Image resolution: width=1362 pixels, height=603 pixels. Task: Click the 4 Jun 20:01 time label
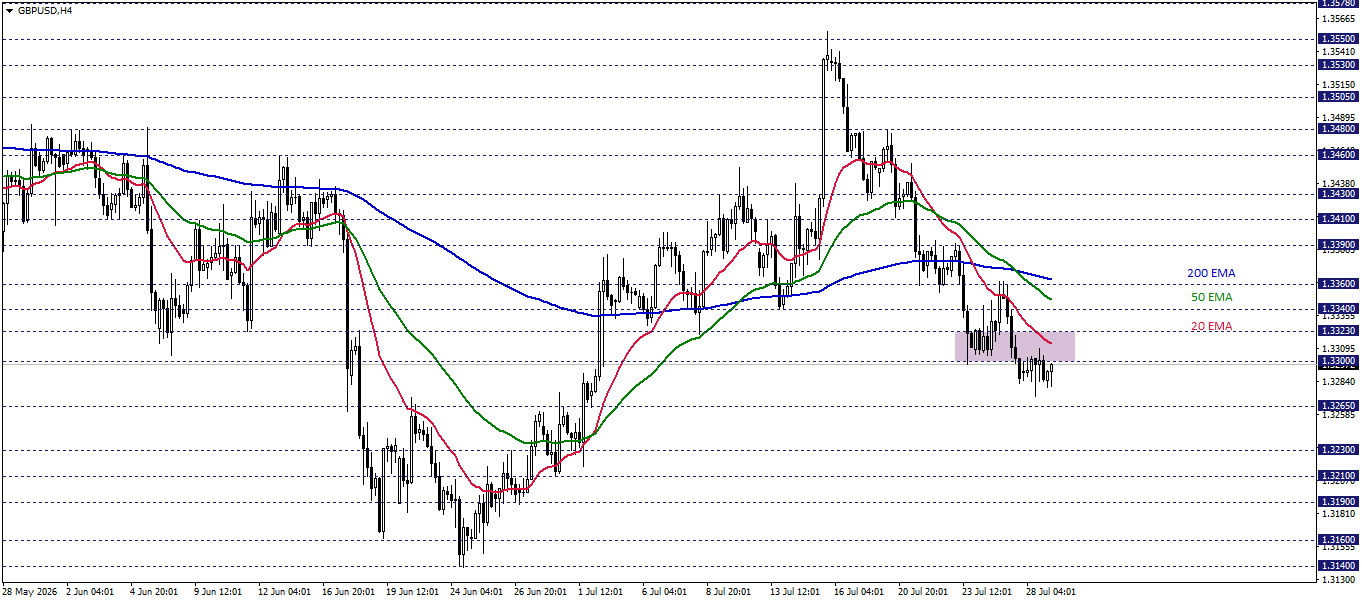click(x=156, y=591)
